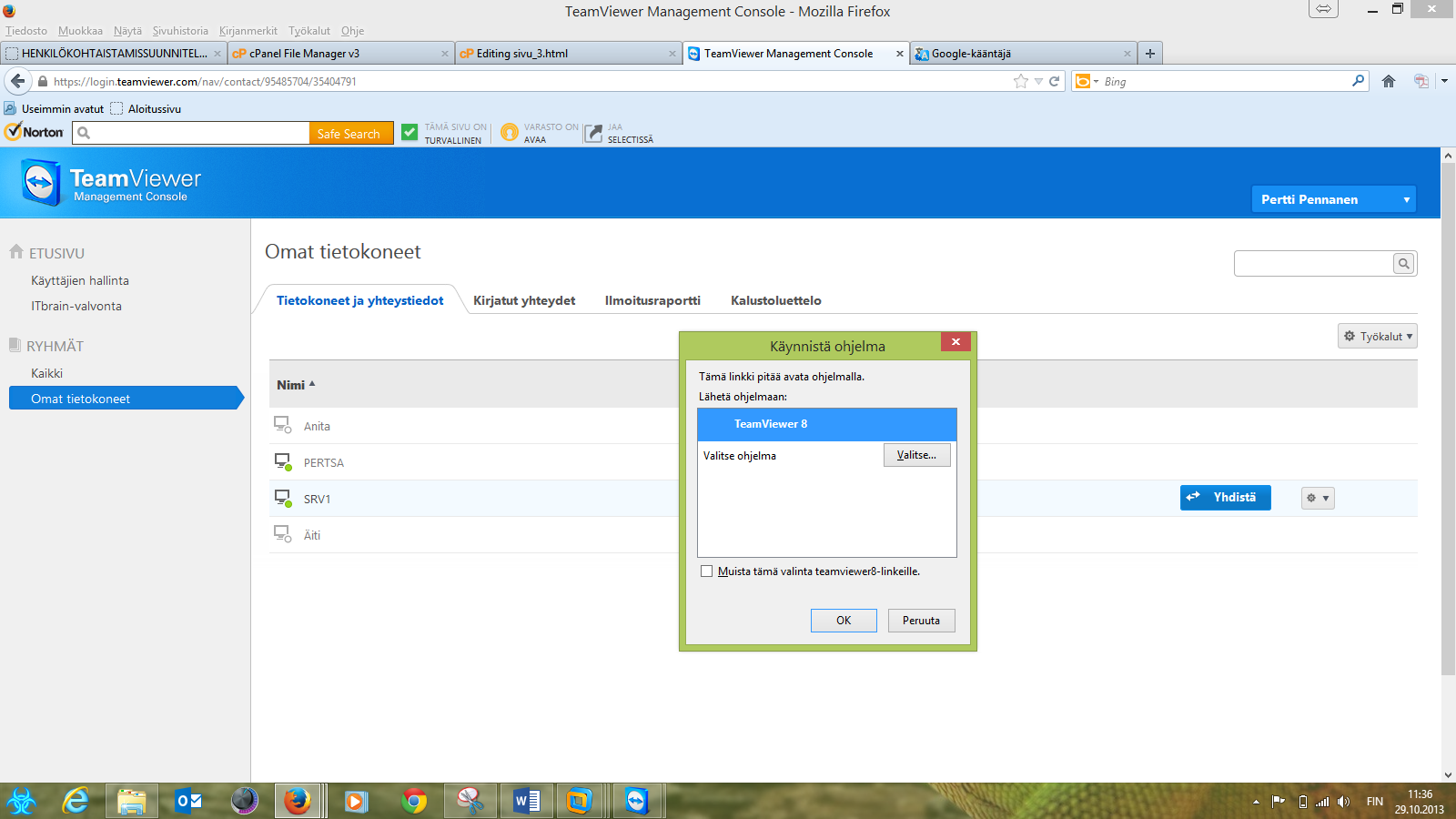Click OK in the launch dialog
Image resolution: width=1456 pixels, height=819 pixels.
point(844,621)
